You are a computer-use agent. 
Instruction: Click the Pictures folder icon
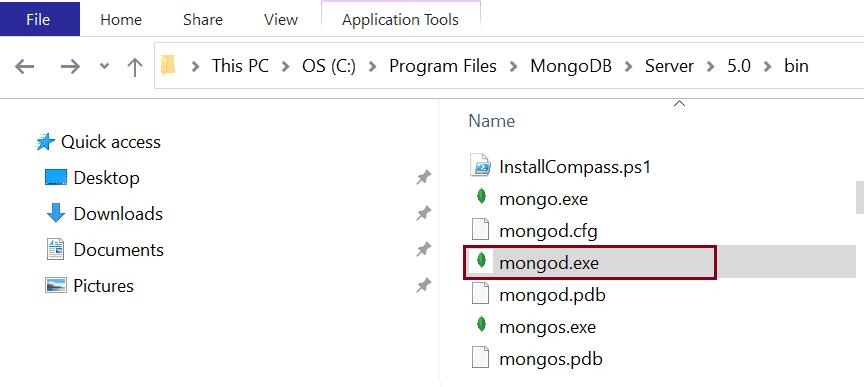tap(56, 285)
